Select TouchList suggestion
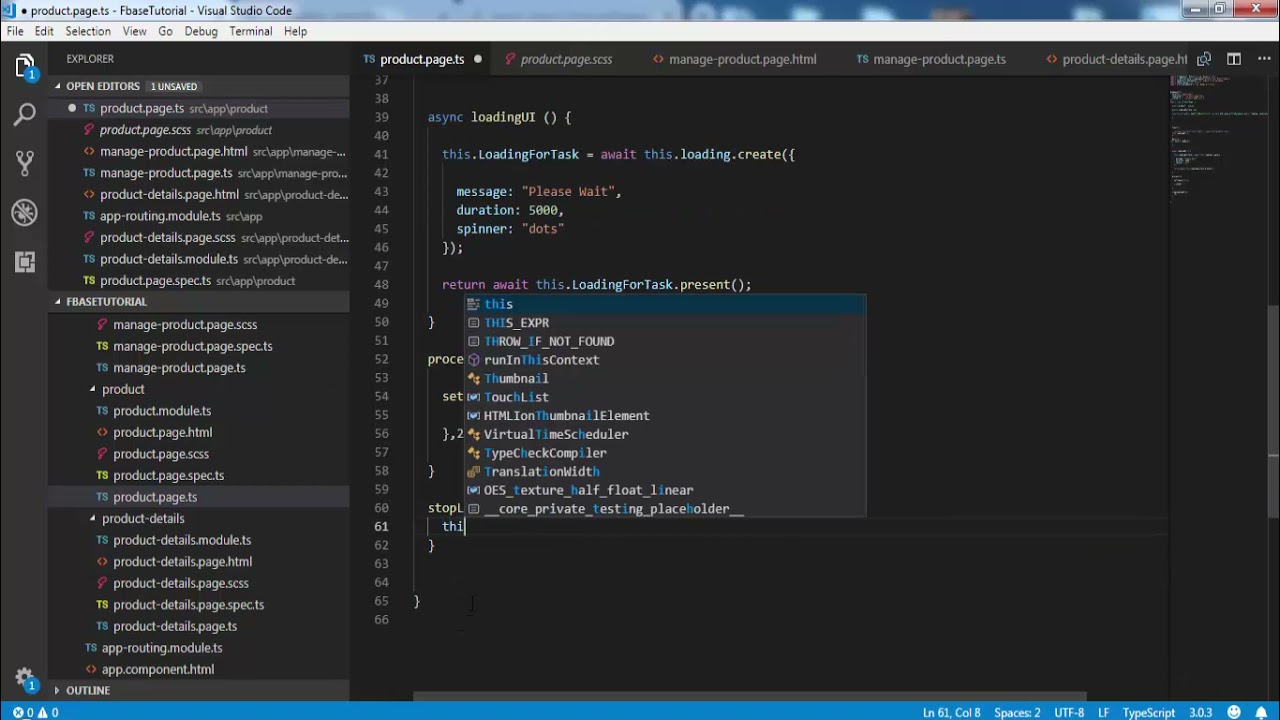The height and width of the screenshot is (720, 1280). (665, 397)
